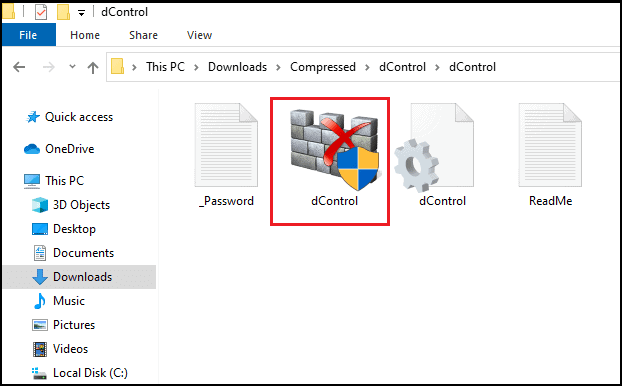Expand the chevron after This PC in path
Viewport: 622px width, 386px height.
point(196,67)
